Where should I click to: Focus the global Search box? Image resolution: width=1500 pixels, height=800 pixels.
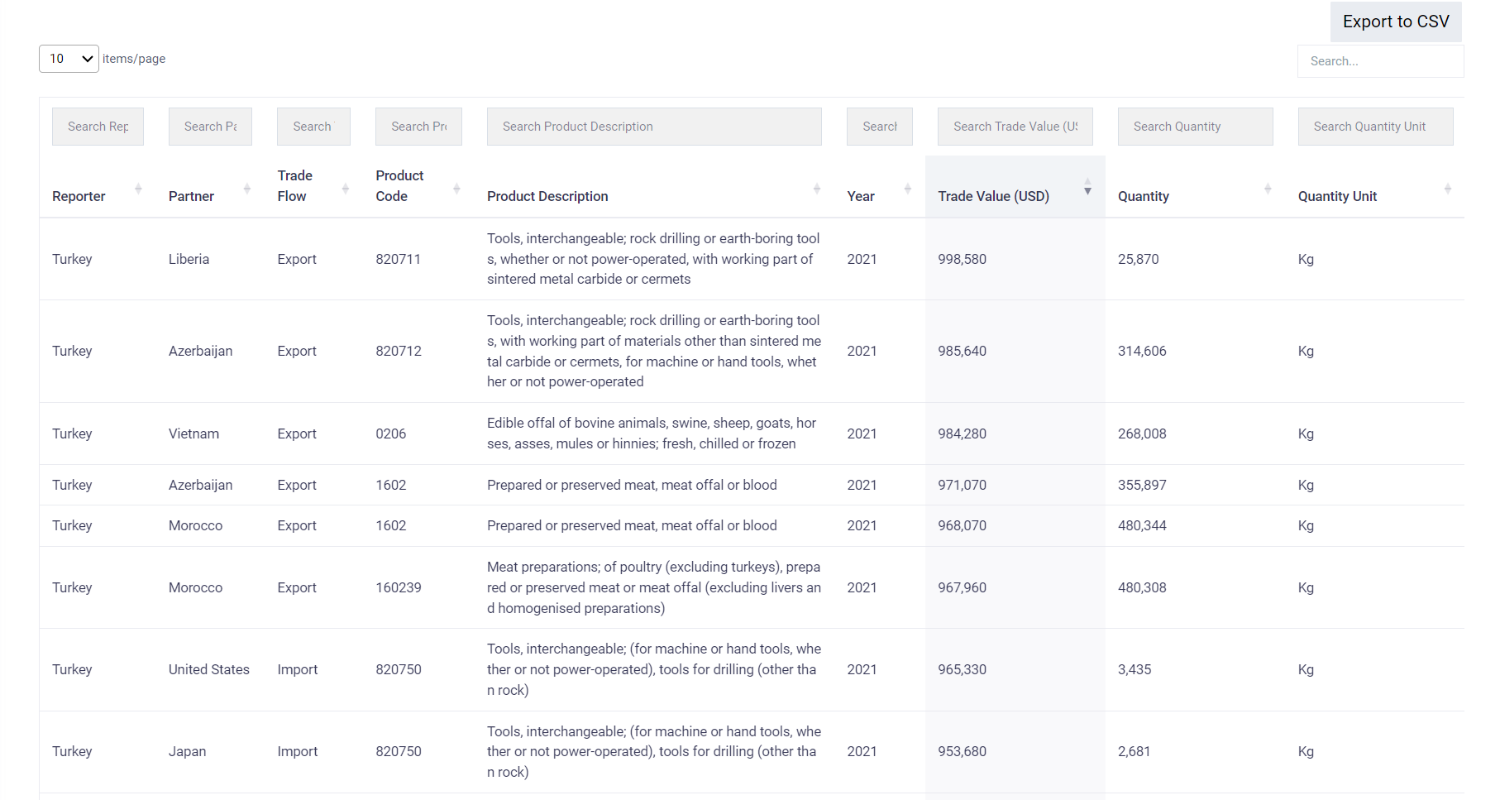[x=1380, y=61]
